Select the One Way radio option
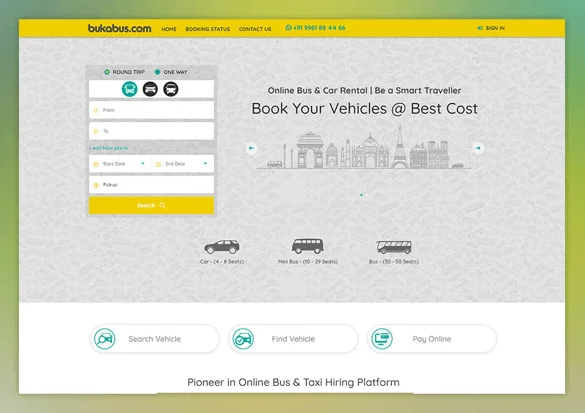 pos(157,72)
